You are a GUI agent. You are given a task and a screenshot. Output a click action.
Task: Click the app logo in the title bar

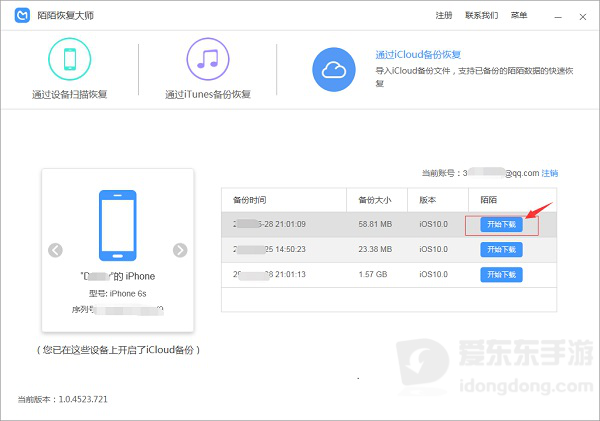(22, 15)
